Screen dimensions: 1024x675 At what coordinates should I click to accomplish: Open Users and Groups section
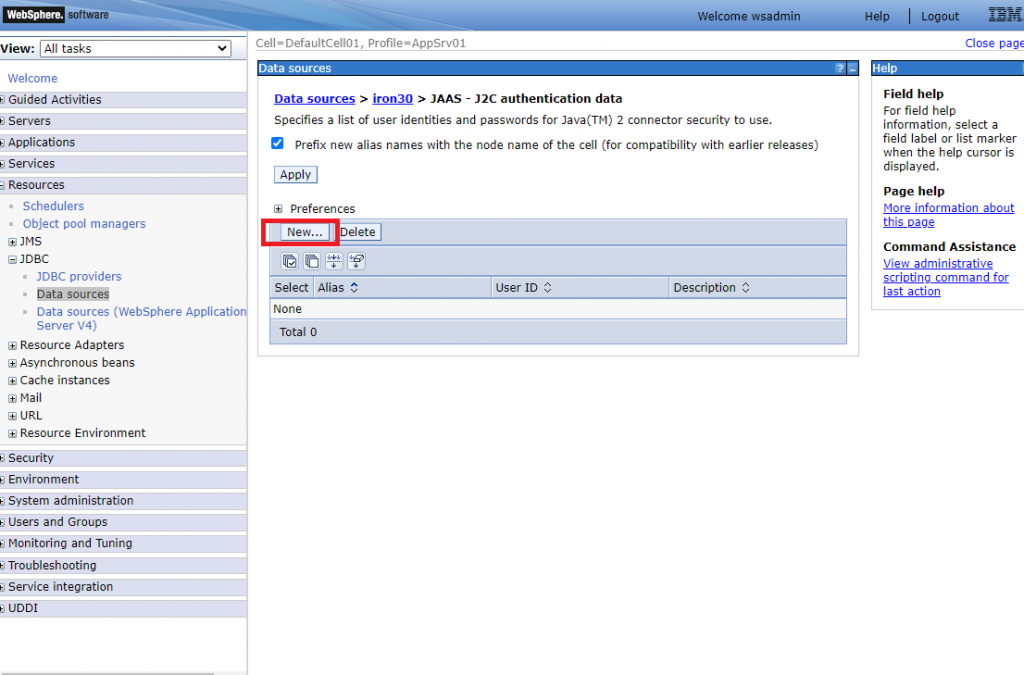pos(58,522)
